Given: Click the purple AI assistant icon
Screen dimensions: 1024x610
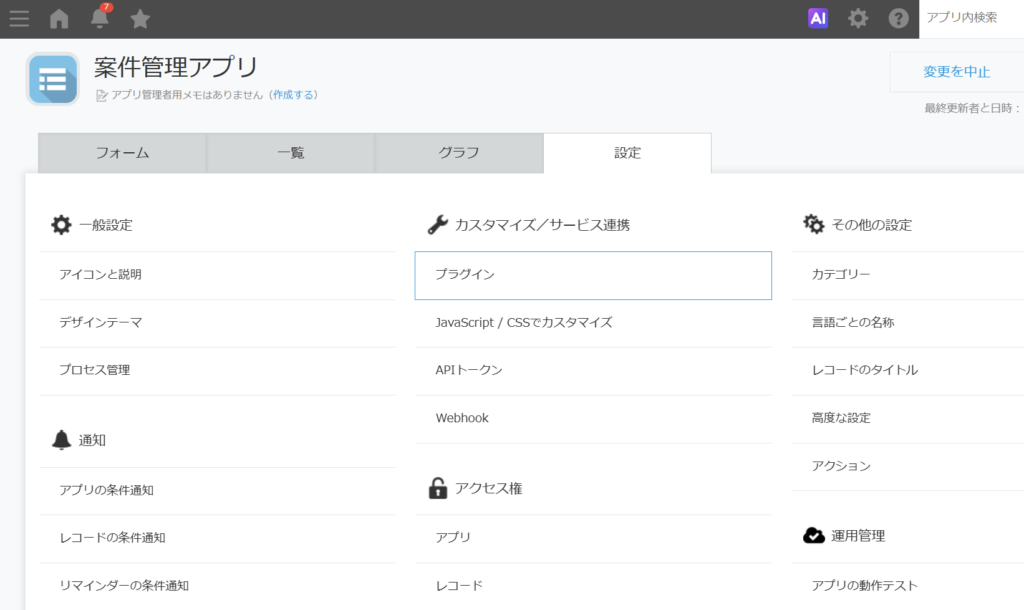Looking at the screenshot, I should [818, 18].
